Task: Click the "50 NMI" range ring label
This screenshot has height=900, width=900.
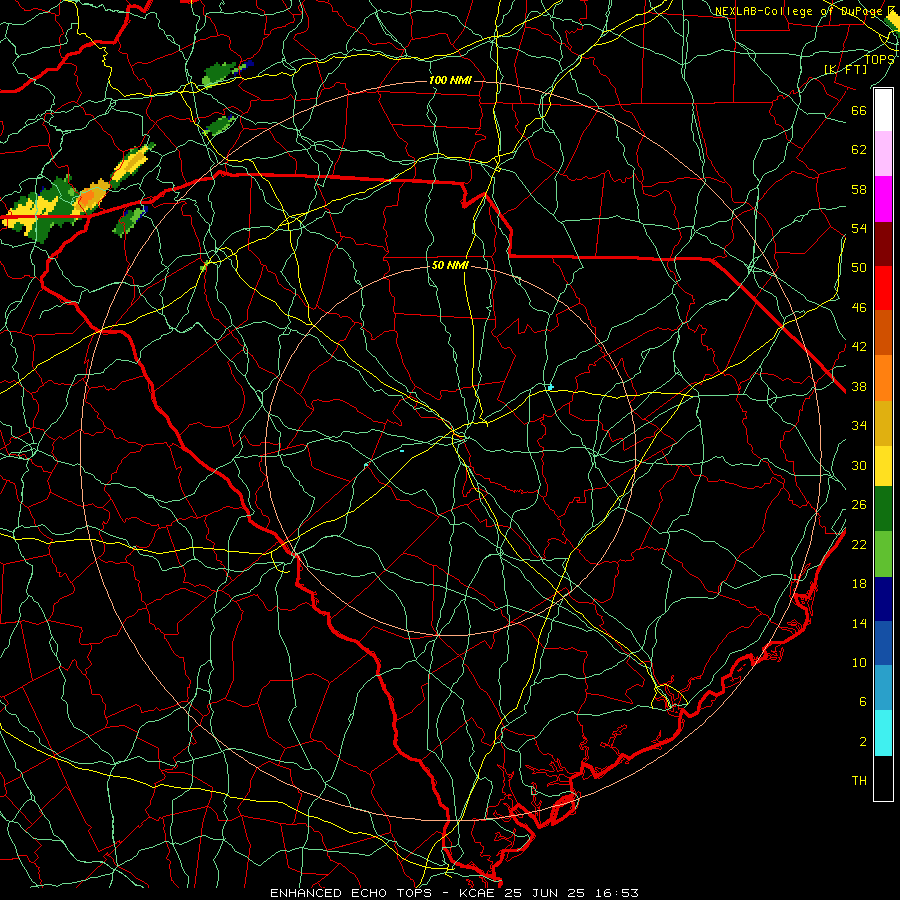Action: 450,265
